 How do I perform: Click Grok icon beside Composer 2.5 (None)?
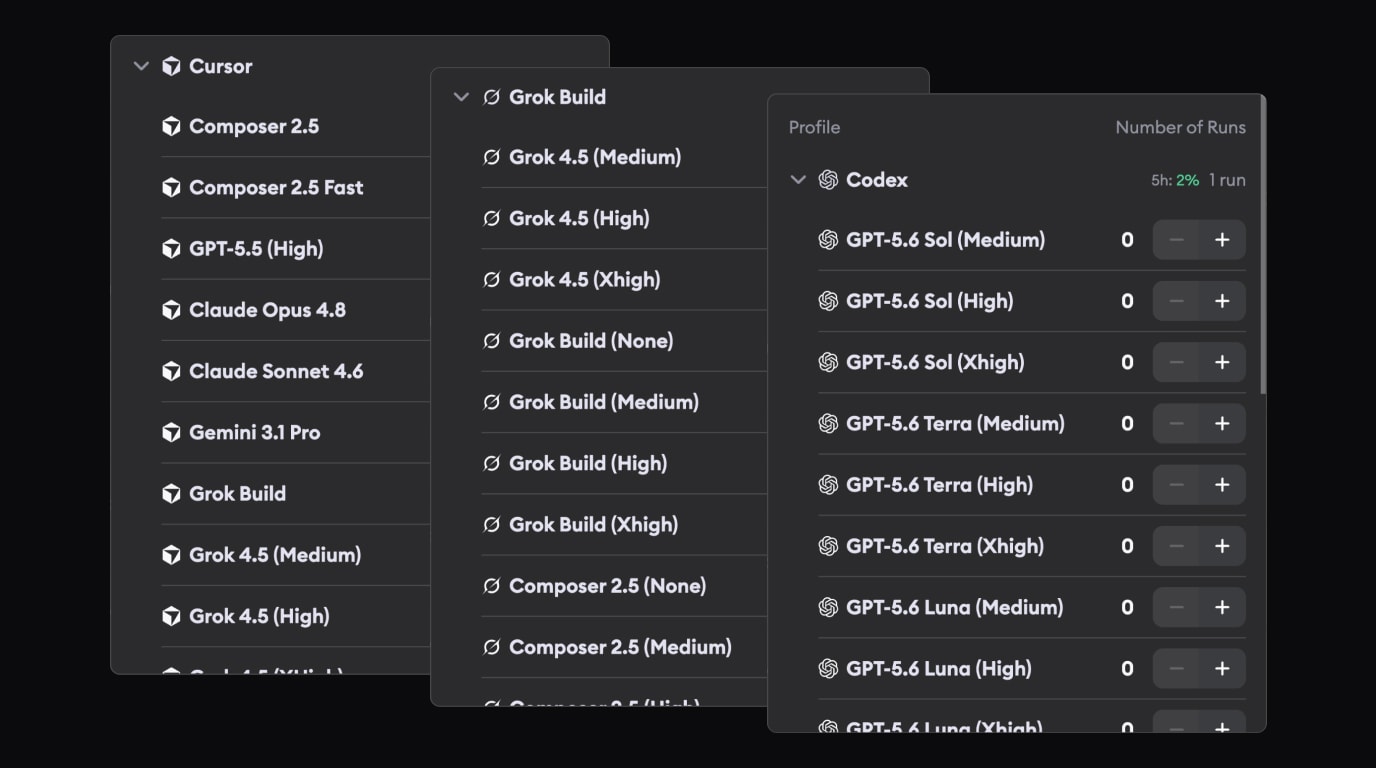(x=491, y=586)
